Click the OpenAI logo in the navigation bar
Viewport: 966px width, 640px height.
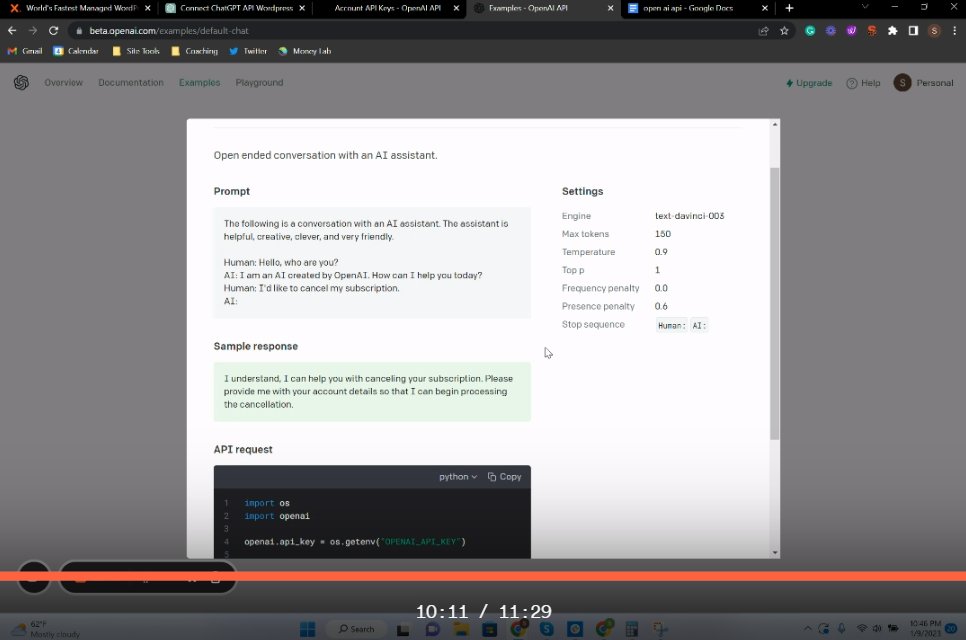click(x=21, y=82)
